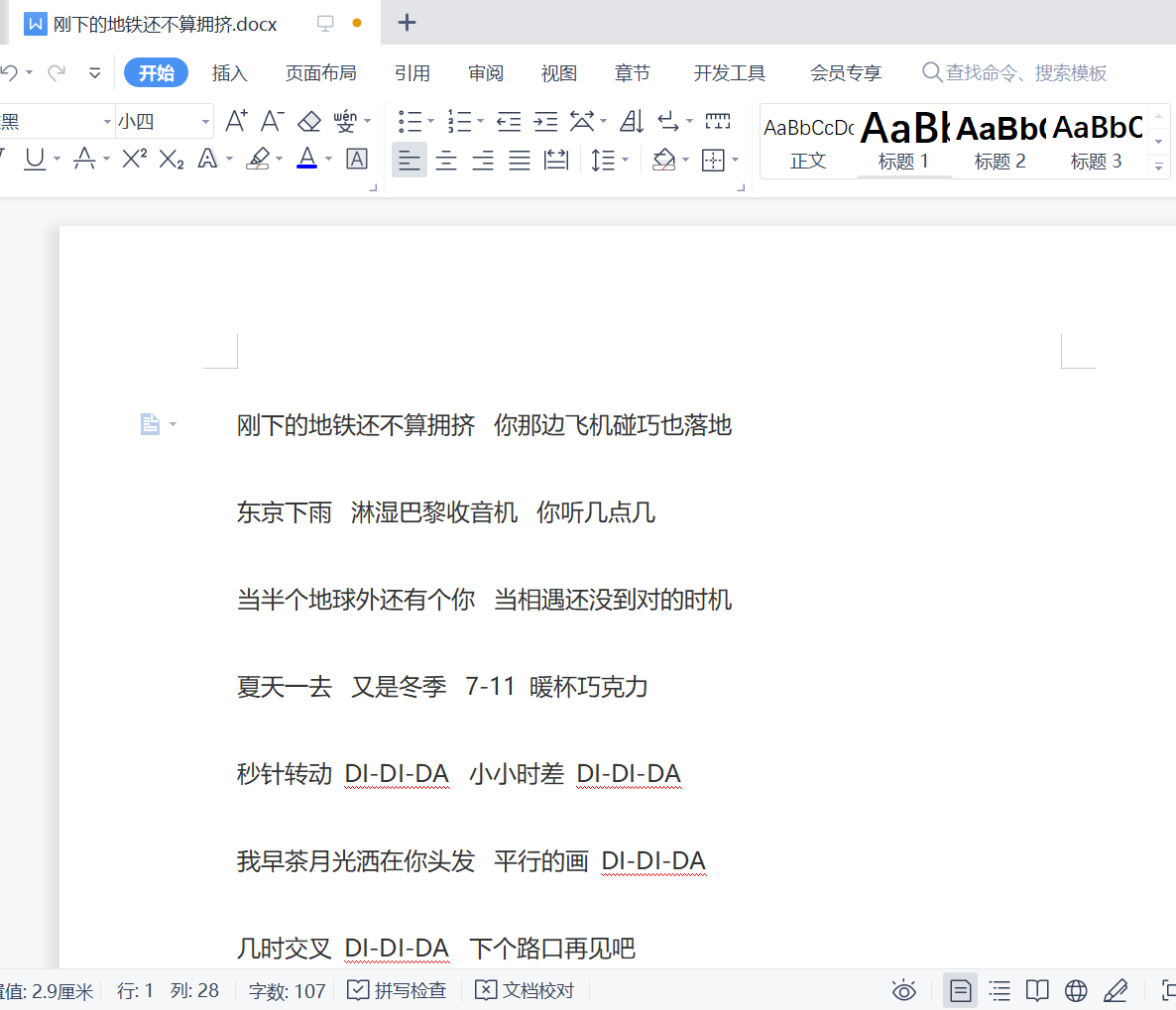Apply the 标题 3 style
The width and height of the screenshot is (1176, 1010).
[1097, 143]
